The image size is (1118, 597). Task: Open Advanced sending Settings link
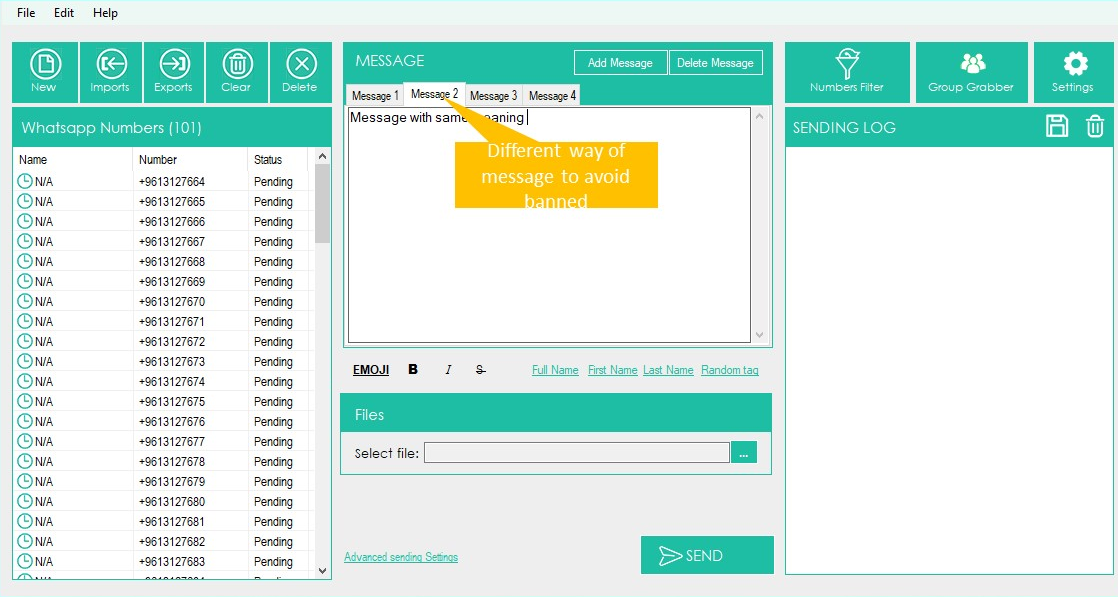coord(401,557)
